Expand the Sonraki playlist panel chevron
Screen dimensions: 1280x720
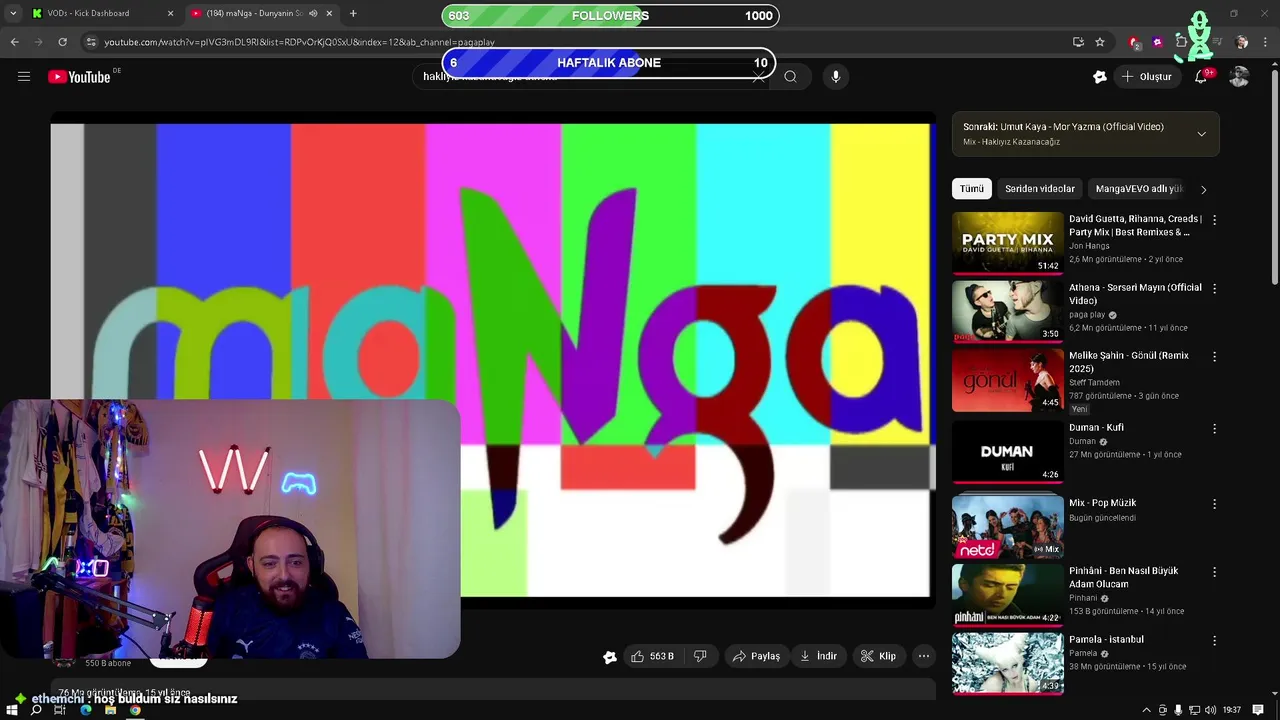[x=1201, y=134]
